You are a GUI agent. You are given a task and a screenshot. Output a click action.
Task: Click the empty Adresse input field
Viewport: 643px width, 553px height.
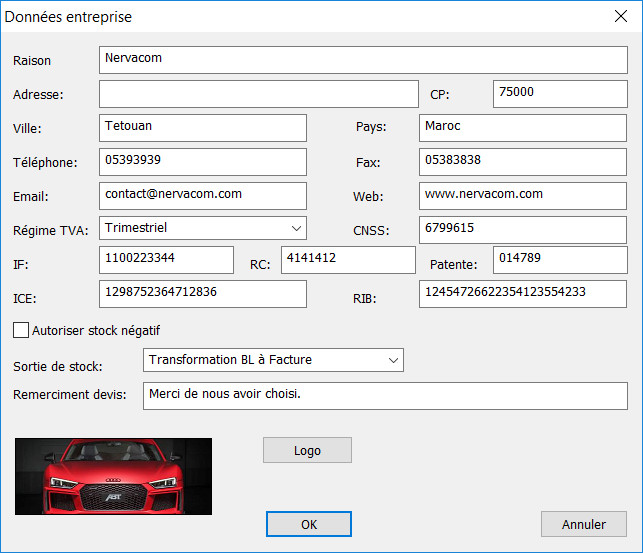pyautogui.click(x=258, y=94)
